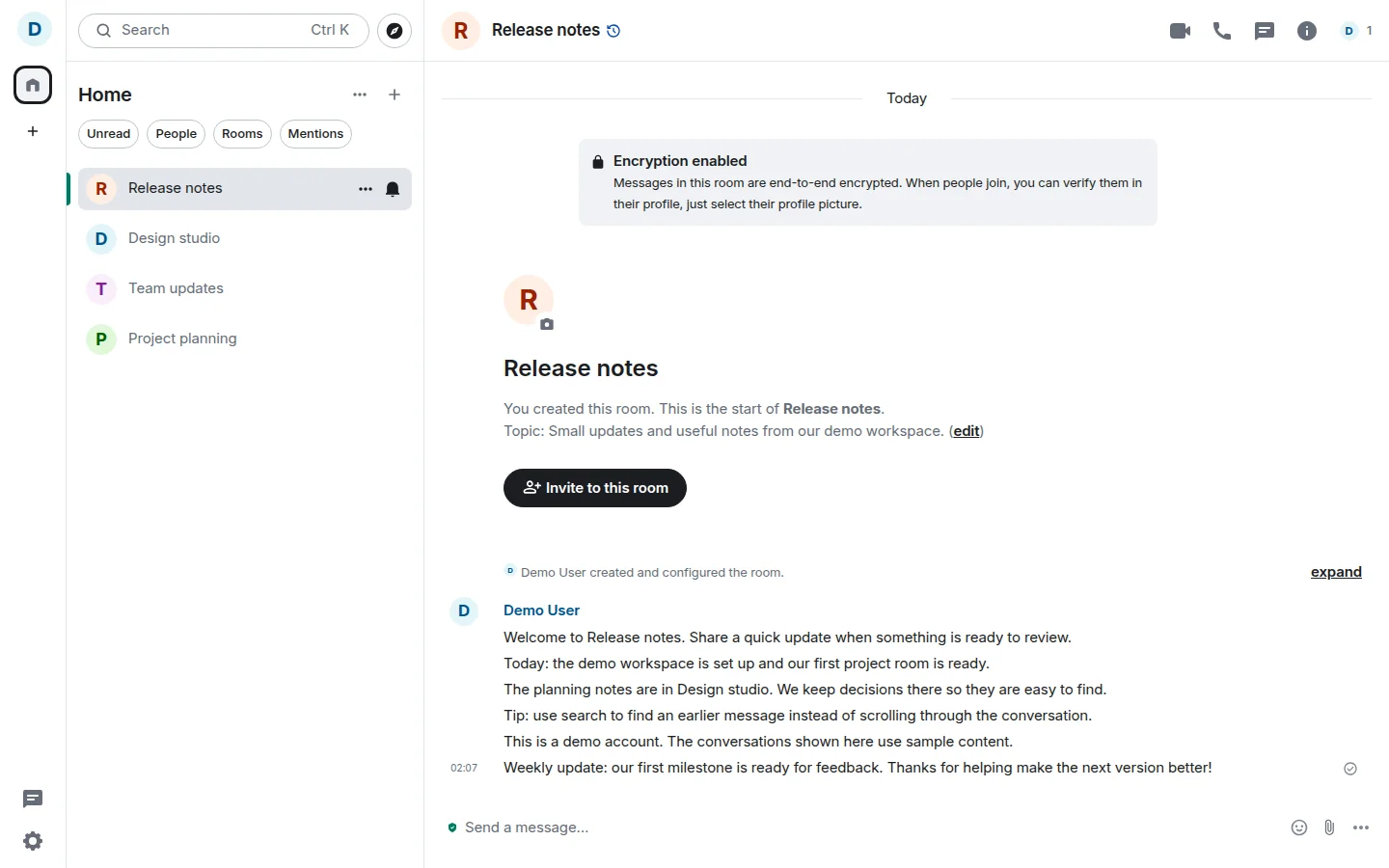The image size is (1389, 868).
Task: Filter room list by Rooms
Action: point(242,134)
